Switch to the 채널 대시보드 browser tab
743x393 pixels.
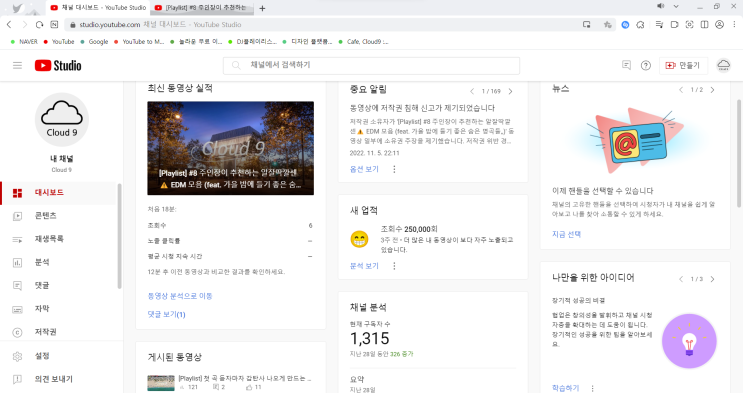(98, 8)
